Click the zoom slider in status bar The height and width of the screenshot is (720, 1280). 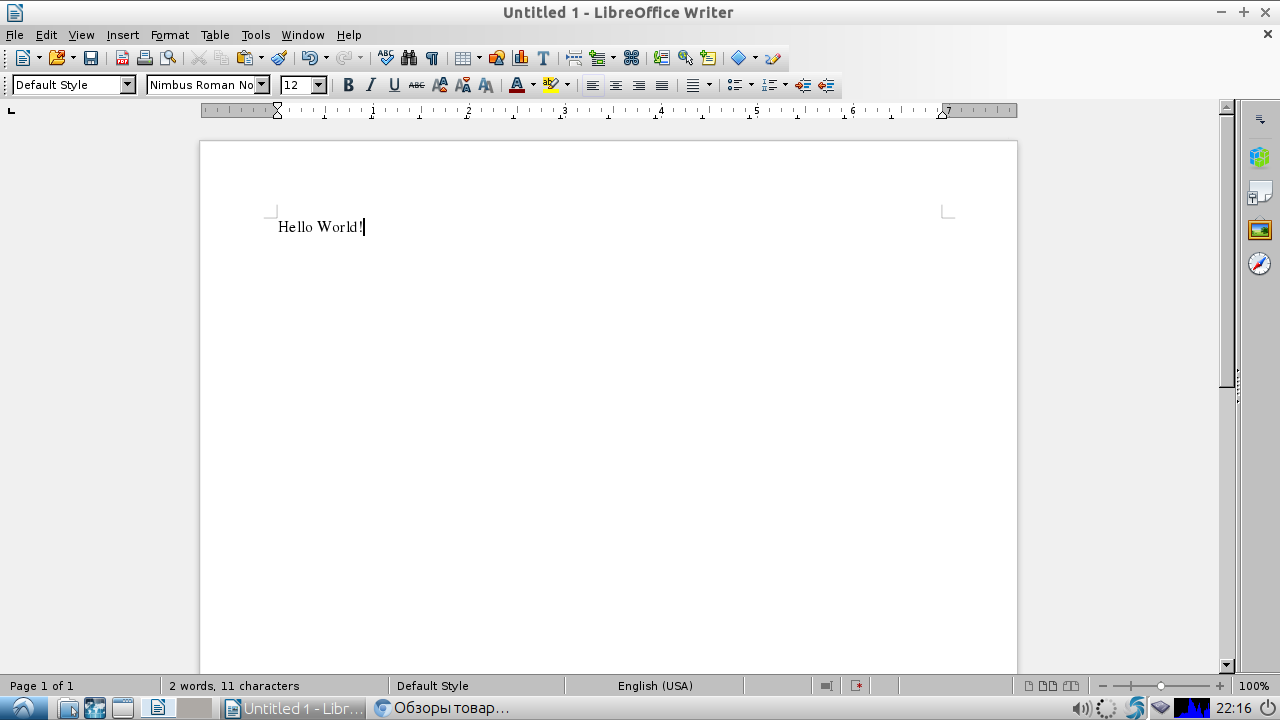1161,686
